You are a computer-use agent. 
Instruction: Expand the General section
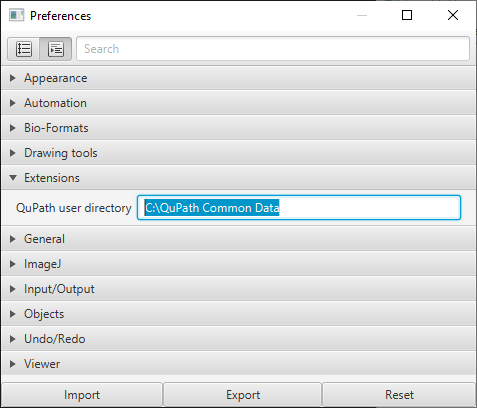click(238, 239)
